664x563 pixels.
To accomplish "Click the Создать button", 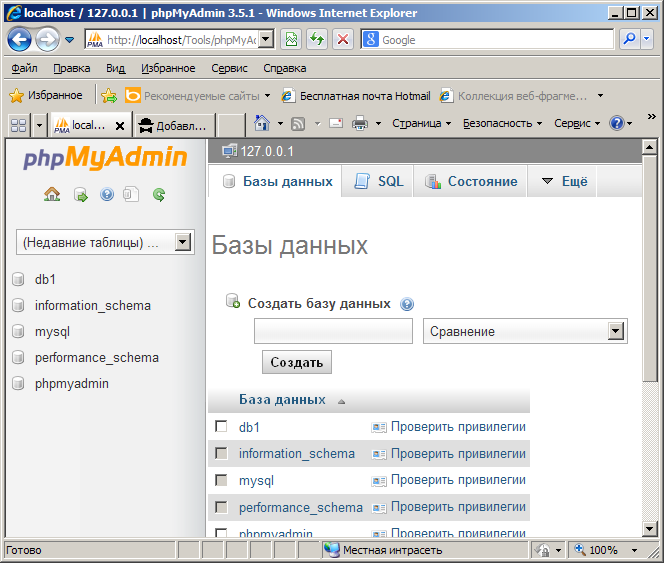I will [x=297, y=362].
